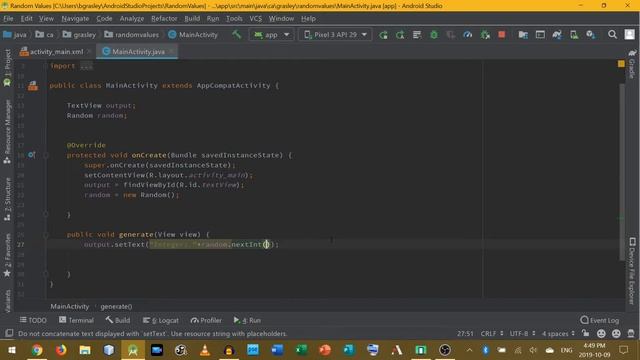Image resolution: width=640 pixels, height=360 pixels.
Task: Open the Run tool window
Action: 247,320
